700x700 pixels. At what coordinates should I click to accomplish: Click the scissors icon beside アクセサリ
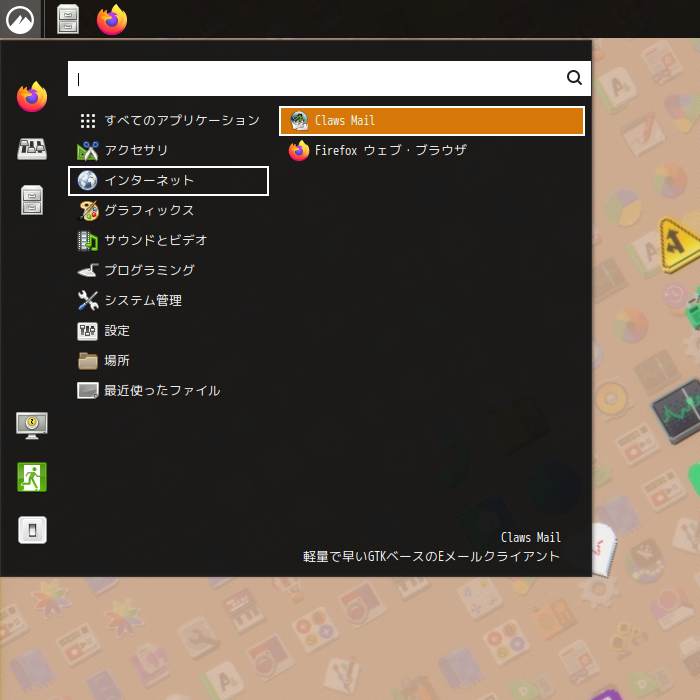[88, 151]
